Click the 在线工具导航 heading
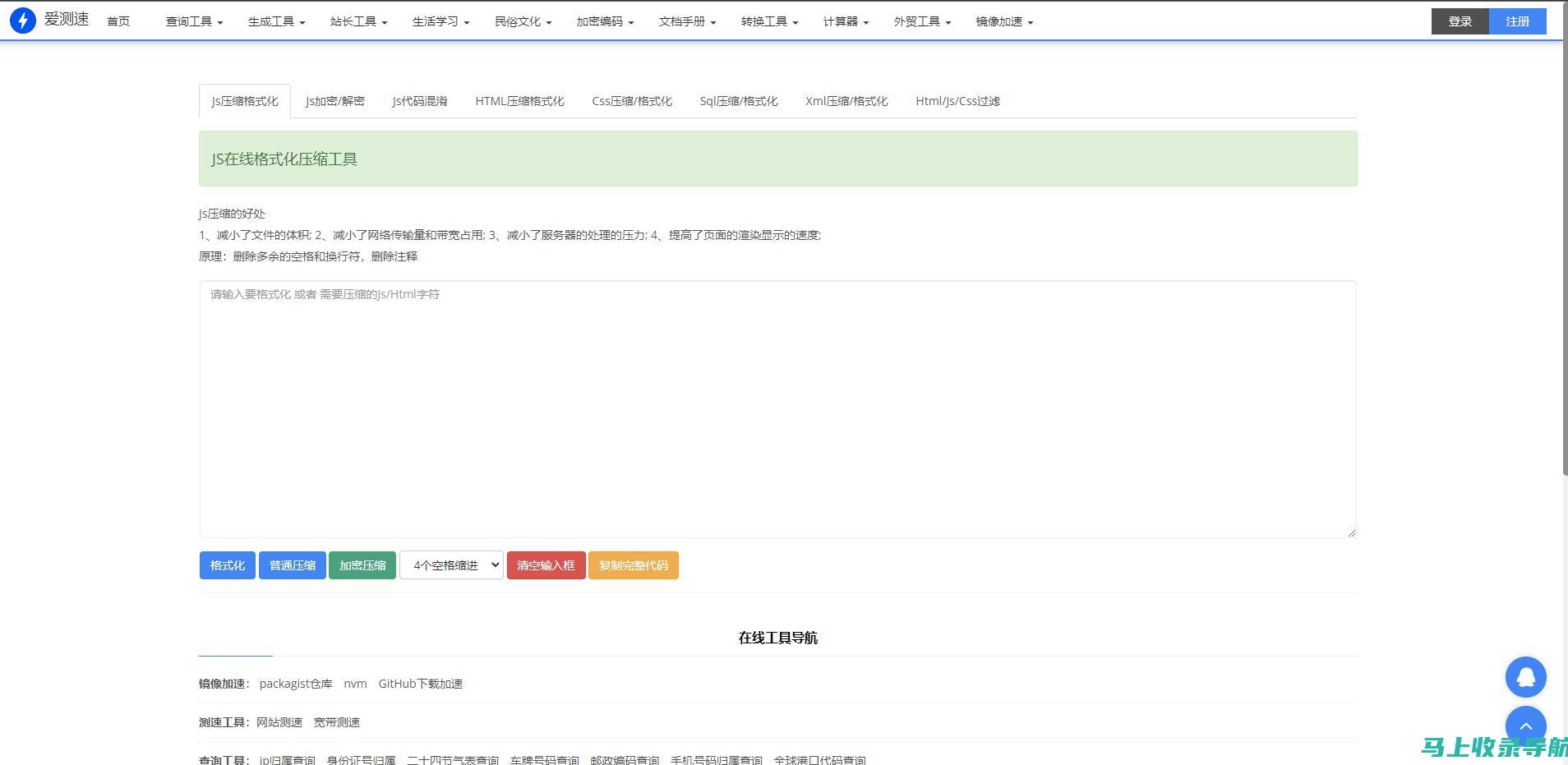1568x765 pixels. pos(777,638)
